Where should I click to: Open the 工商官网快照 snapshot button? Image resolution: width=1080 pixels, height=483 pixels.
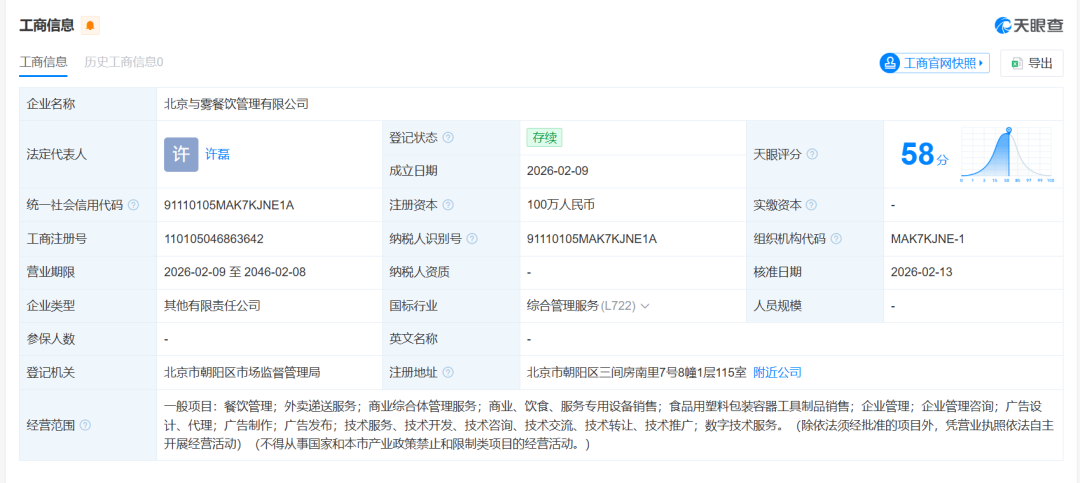point(934,63)
